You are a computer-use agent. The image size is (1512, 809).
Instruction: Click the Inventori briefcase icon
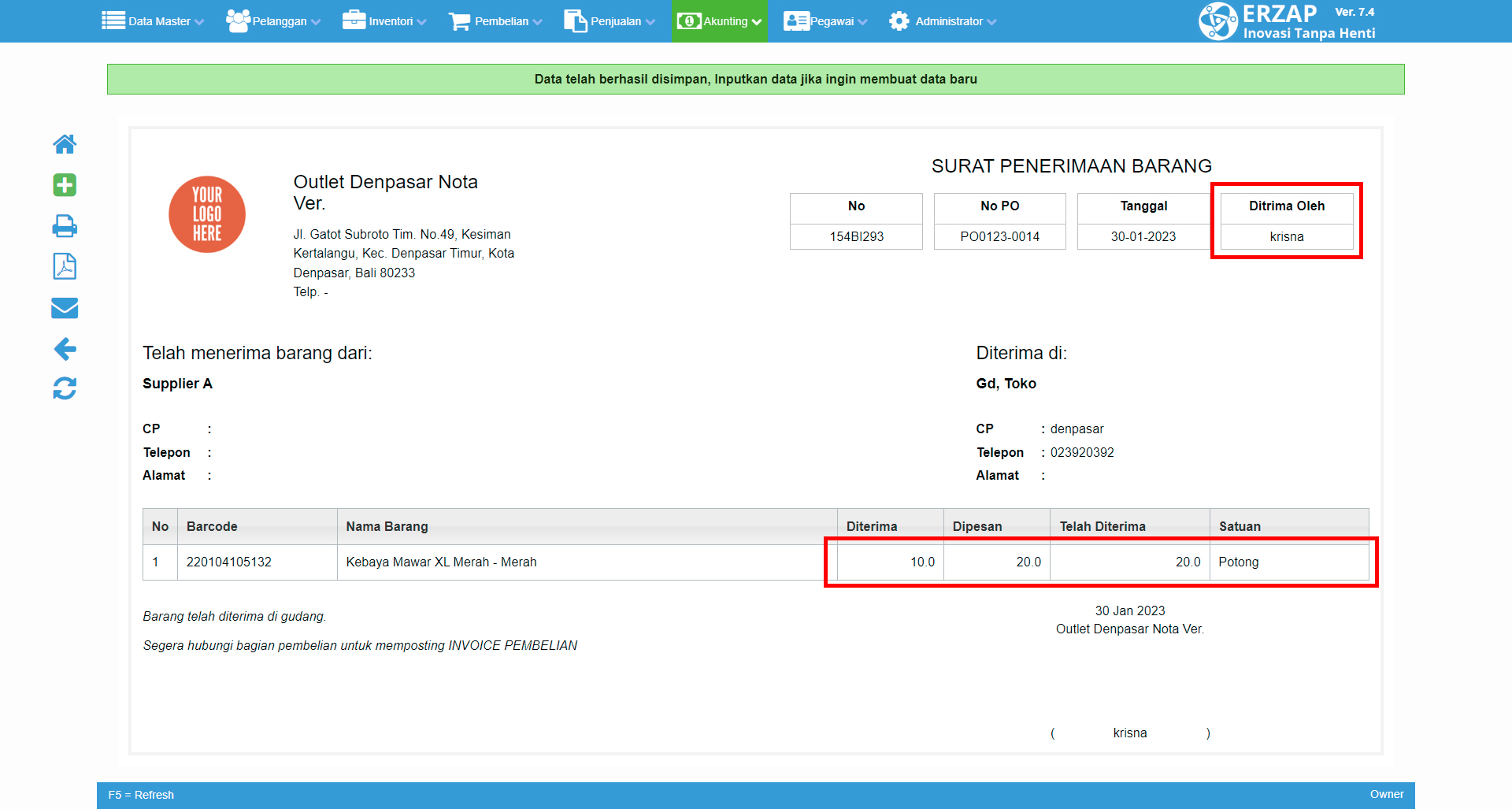(x=354, y=20)
